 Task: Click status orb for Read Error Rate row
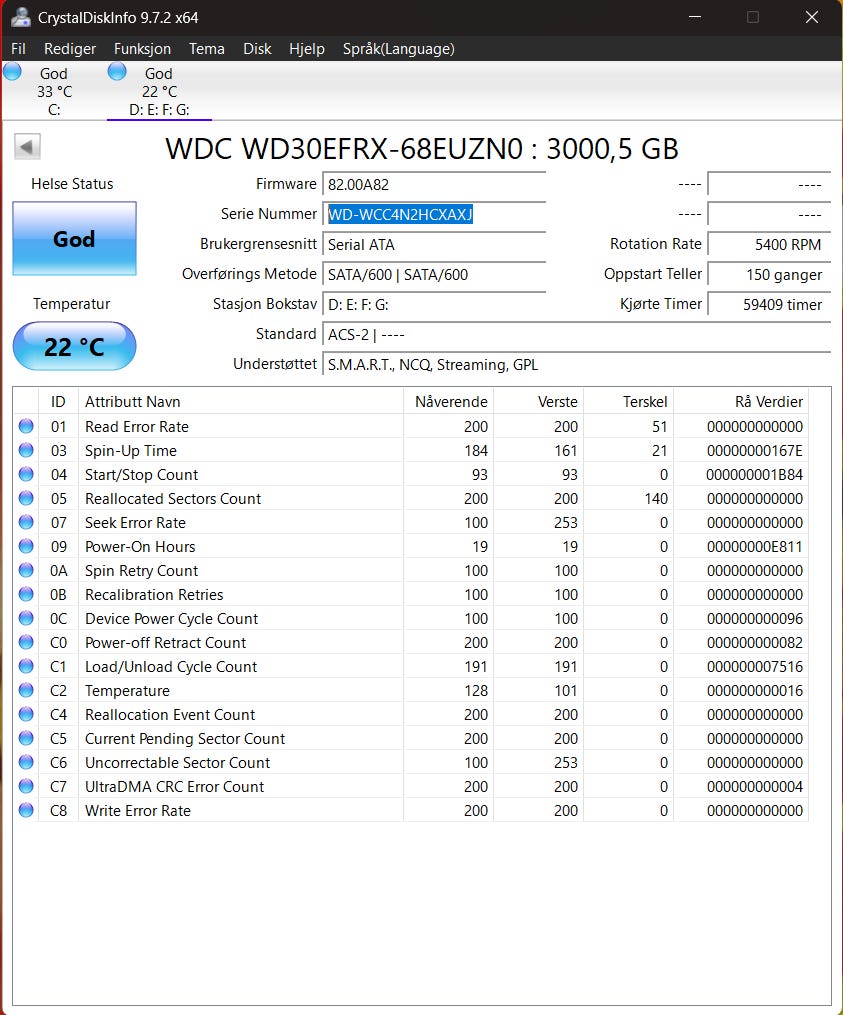[x=26, y=426]
